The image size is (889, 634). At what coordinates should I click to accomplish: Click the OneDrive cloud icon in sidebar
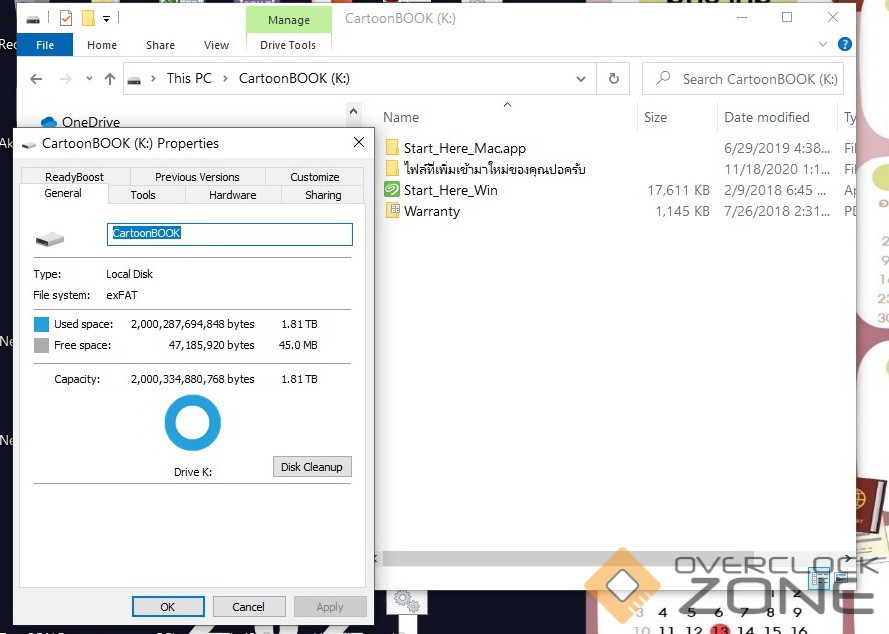click(48, 122)
